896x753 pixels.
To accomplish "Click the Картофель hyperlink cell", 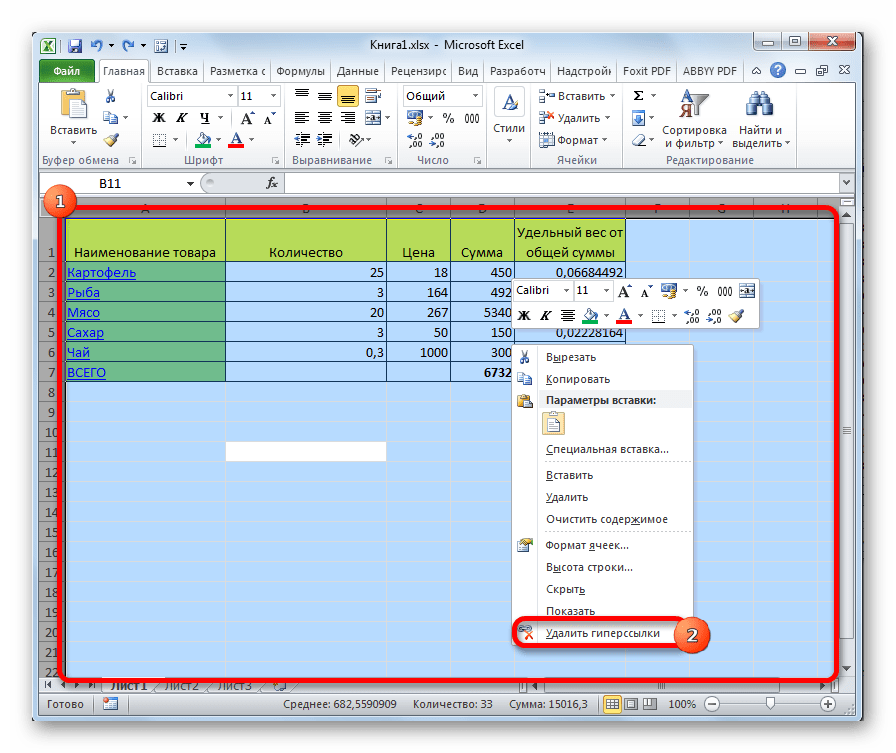I will (x=101, y=272).
